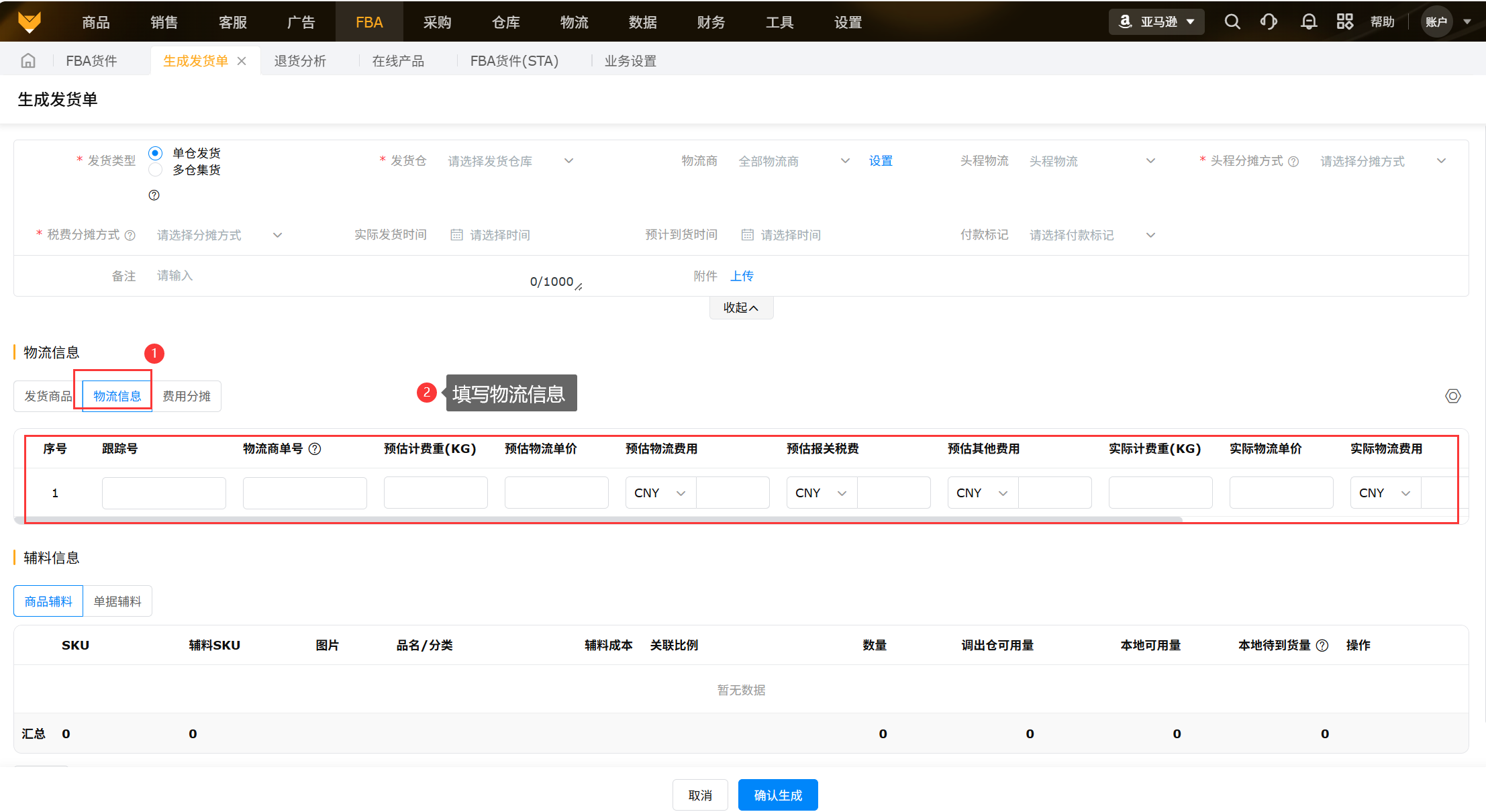Go to the home tab icon
Viewport: 1486px width, 812px height.
(28, 61)
